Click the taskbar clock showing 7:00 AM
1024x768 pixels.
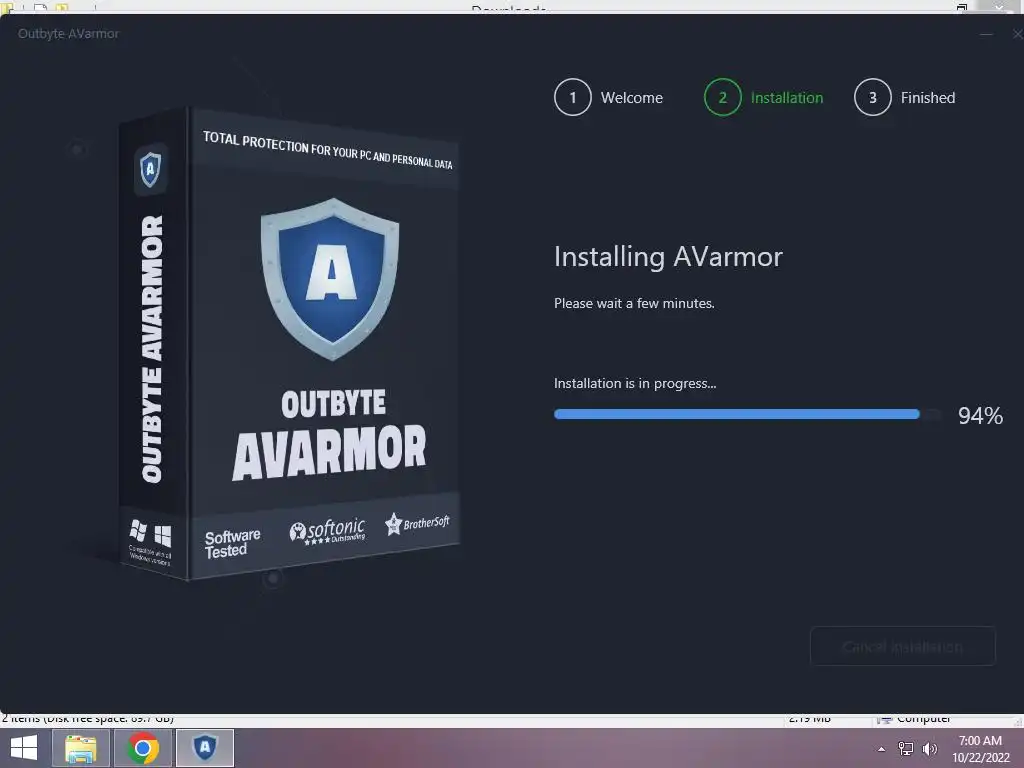pyautogui.click(x=981, y=749)
